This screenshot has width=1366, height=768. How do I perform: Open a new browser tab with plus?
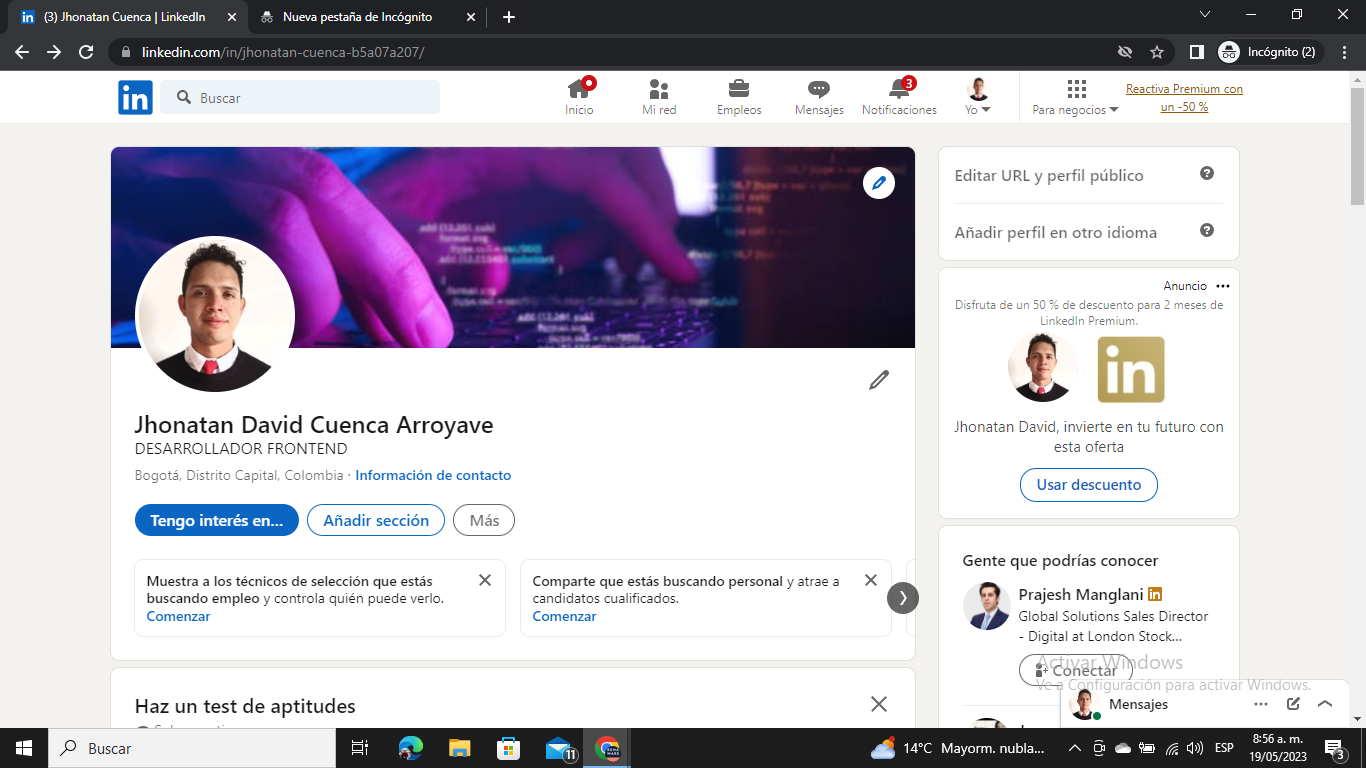[x=509, y=17]
